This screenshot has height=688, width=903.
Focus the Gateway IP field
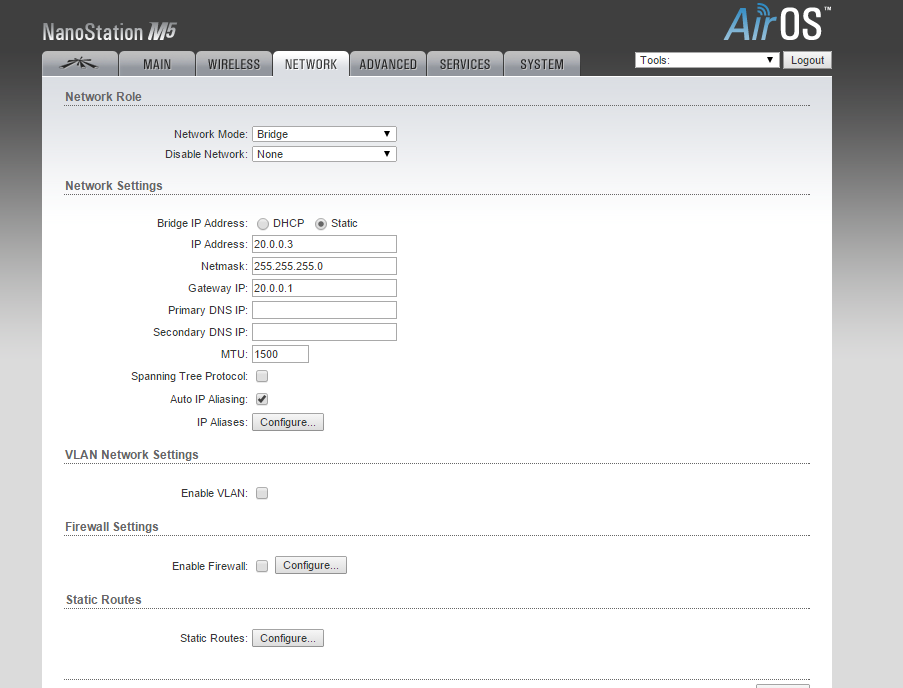pyautogui.click(x=324, y=288)
